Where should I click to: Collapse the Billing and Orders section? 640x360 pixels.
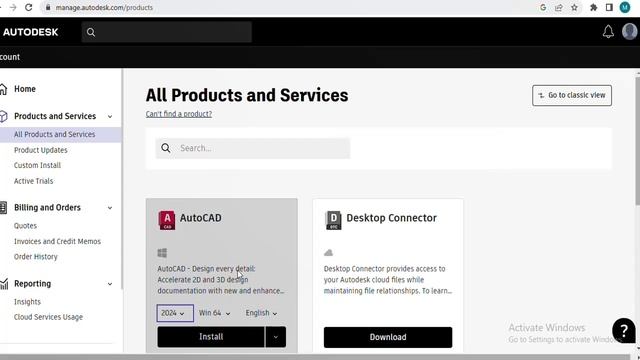(110, 208)
